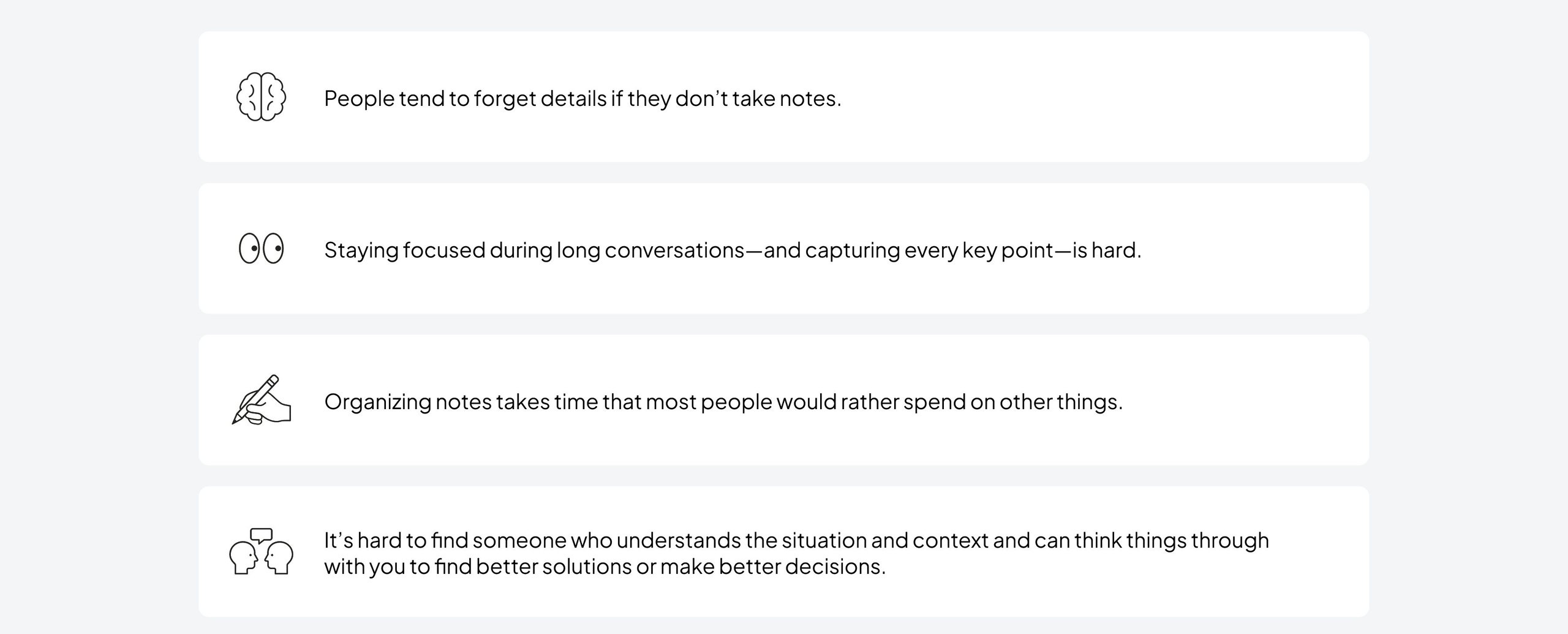
Task: Click the hand writing with pencil icon
Action: (x=262, y=399)
